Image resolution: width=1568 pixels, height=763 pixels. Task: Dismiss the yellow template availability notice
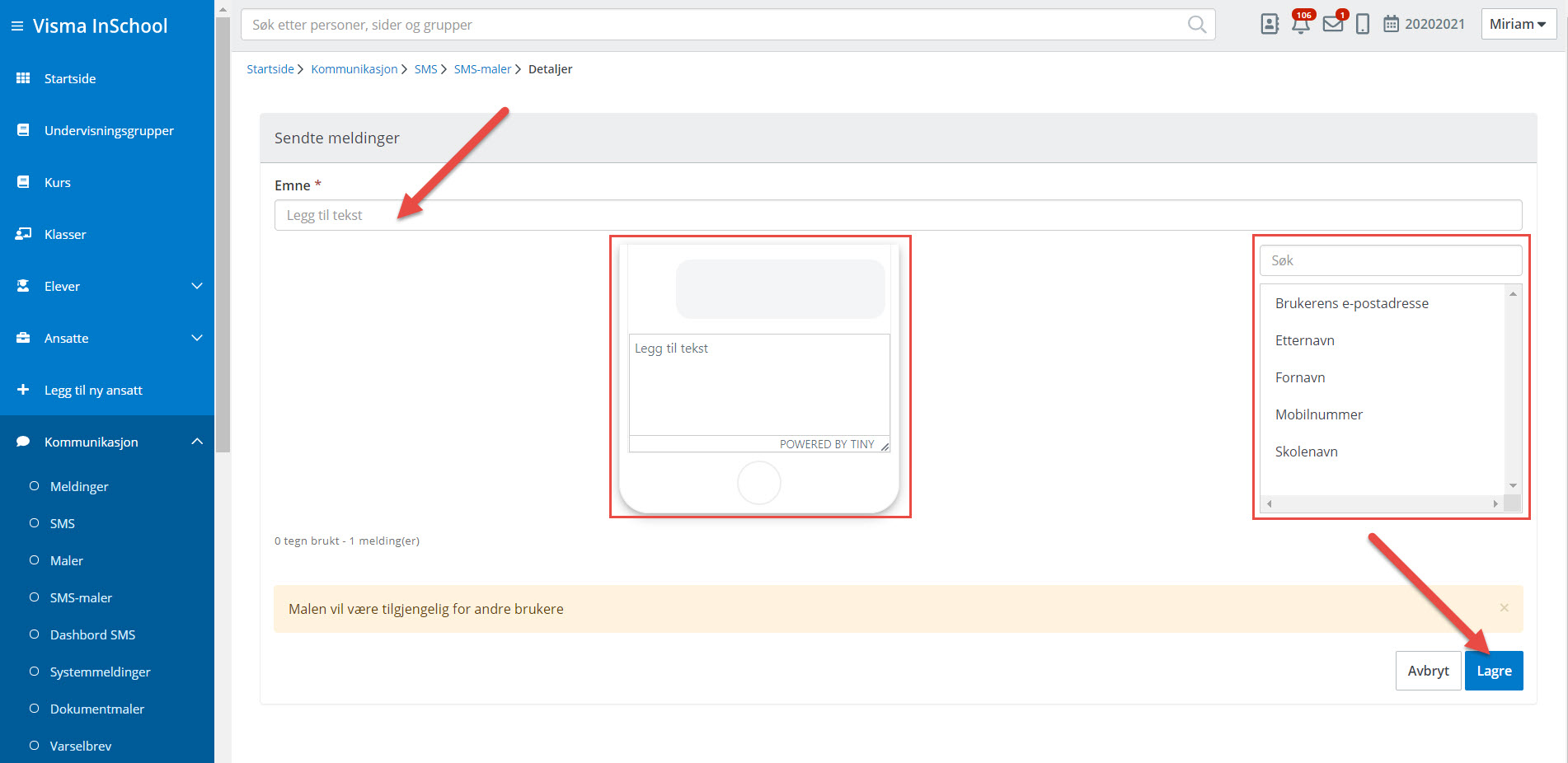pyautogui.click(x=1504, y=608)
